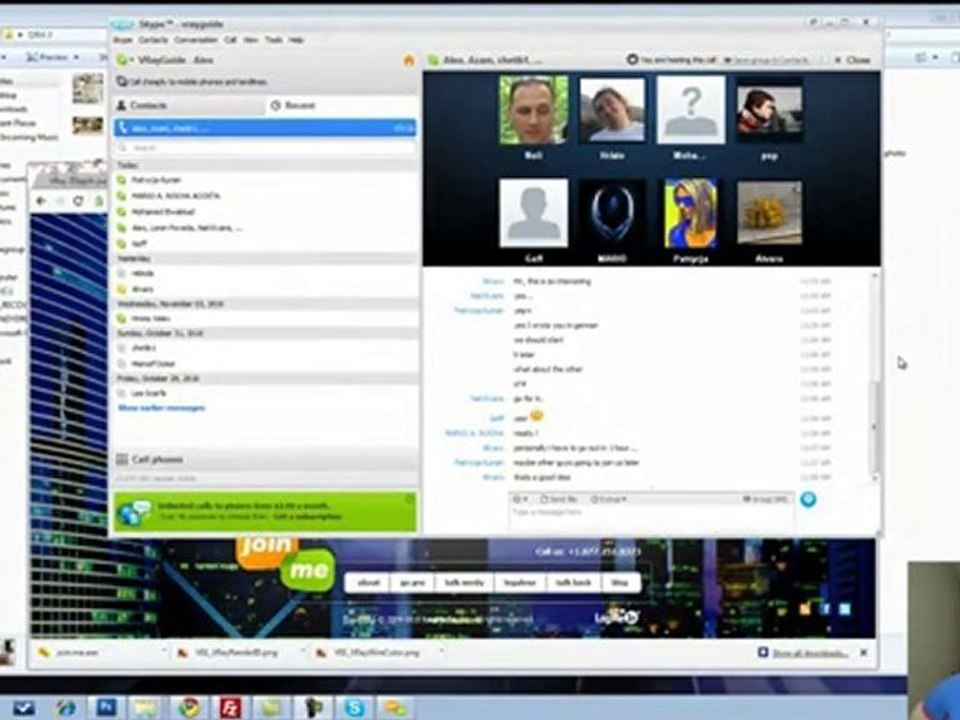The image size is (960, 720).
Task: Click the blog link on join.me page
Action: 620,582
